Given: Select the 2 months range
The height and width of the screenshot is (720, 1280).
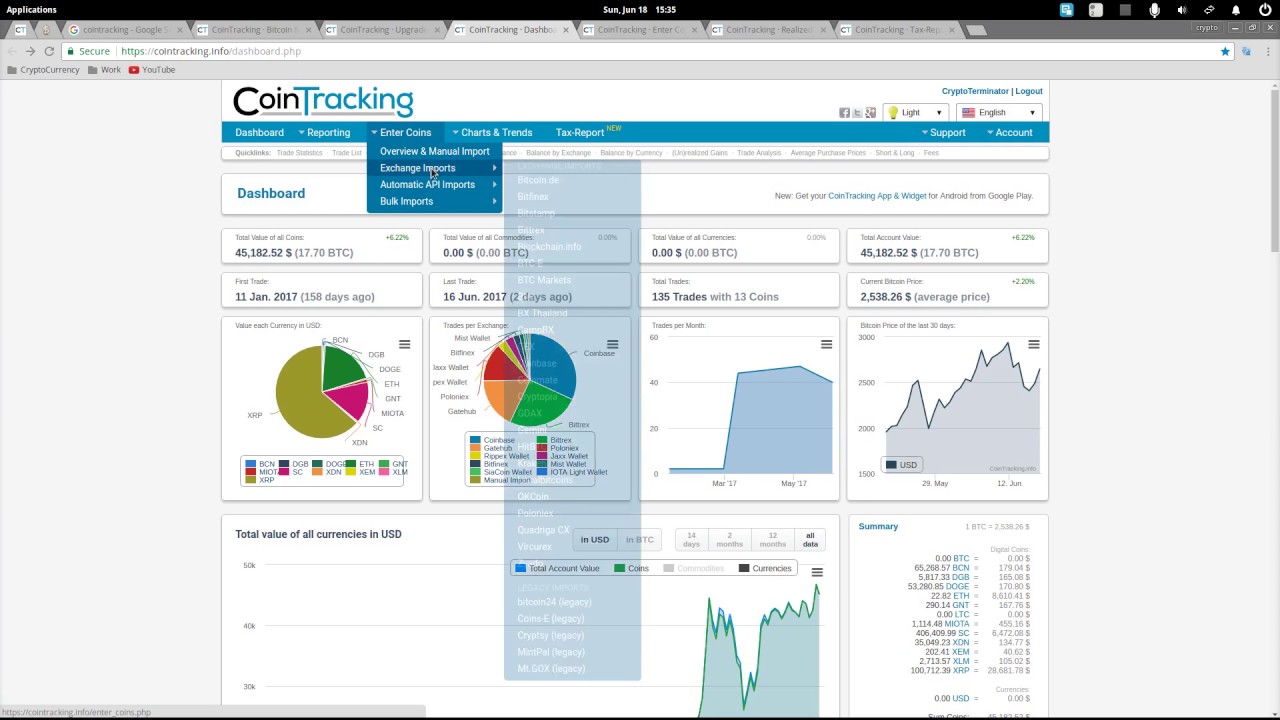Looking at the screenshot, I should pyautogui.click(x=729, y=540).
